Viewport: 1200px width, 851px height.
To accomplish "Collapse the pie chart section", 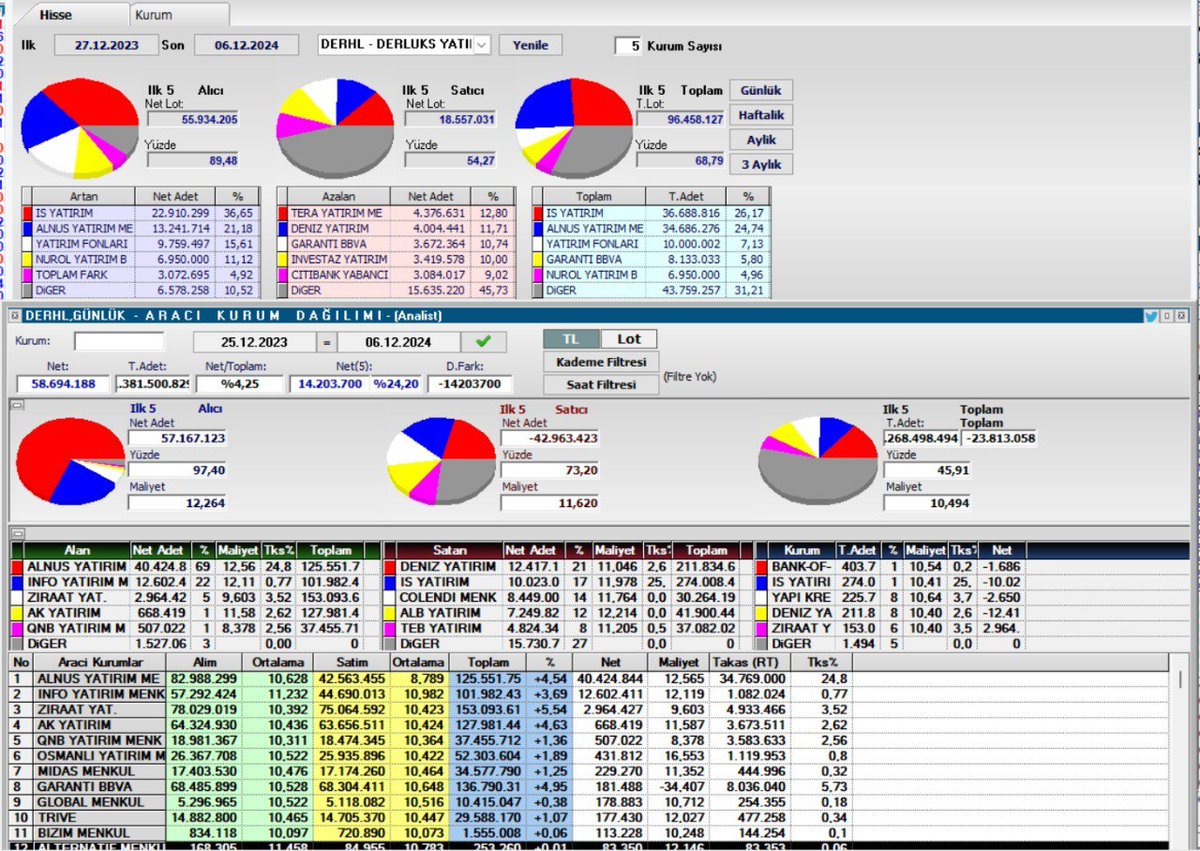I will tap(16, 403).
